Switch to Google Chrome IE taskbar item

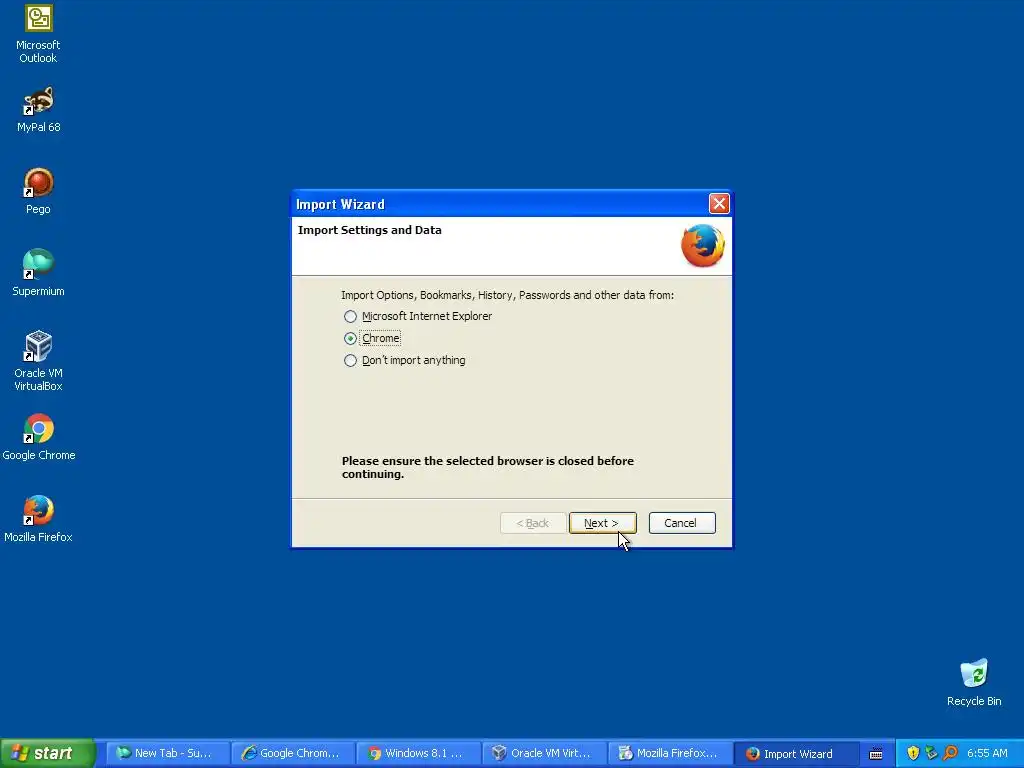pos(293,753)
